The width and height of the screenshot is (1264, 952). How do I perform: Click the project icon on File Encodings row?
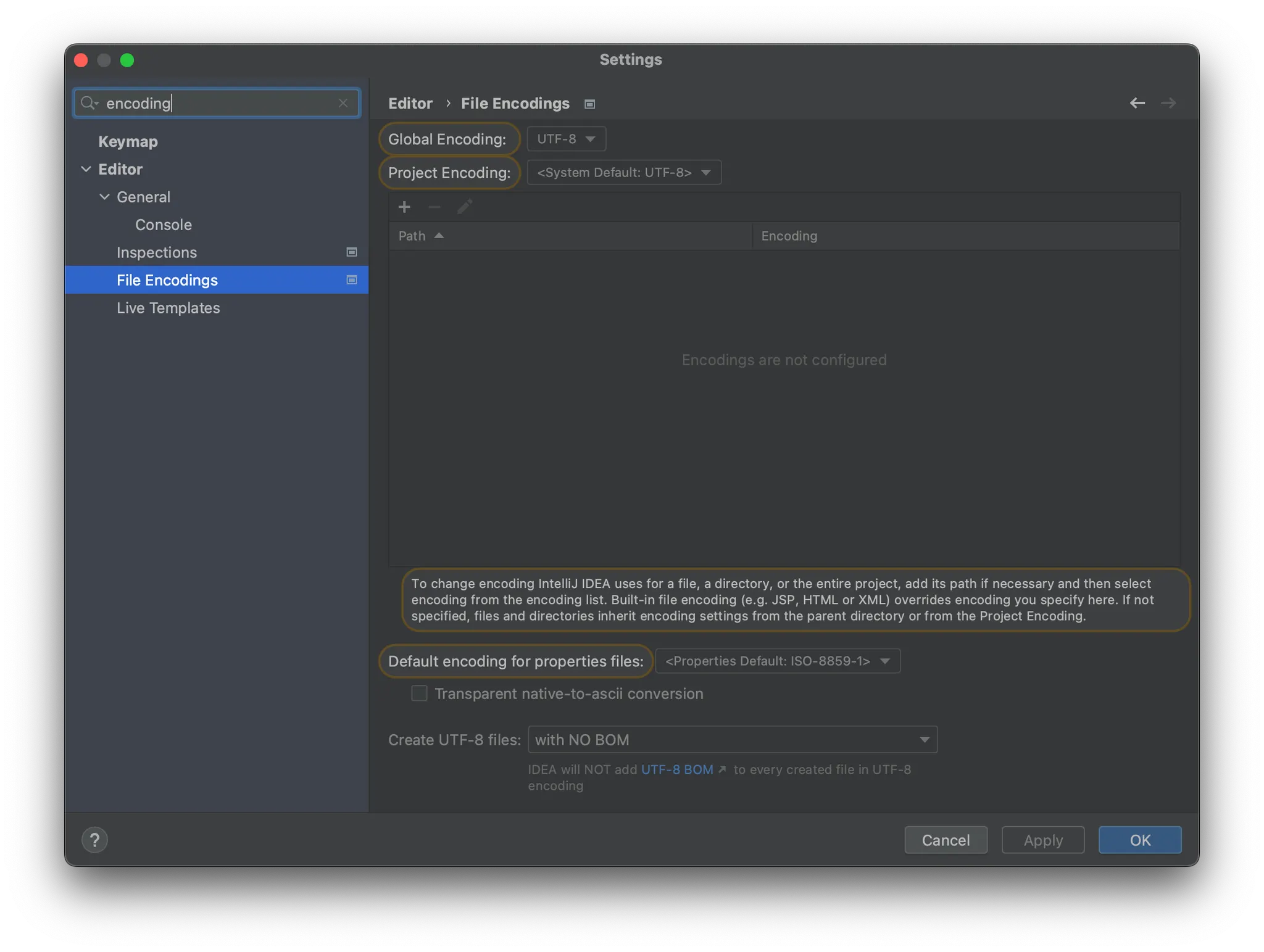352,280
